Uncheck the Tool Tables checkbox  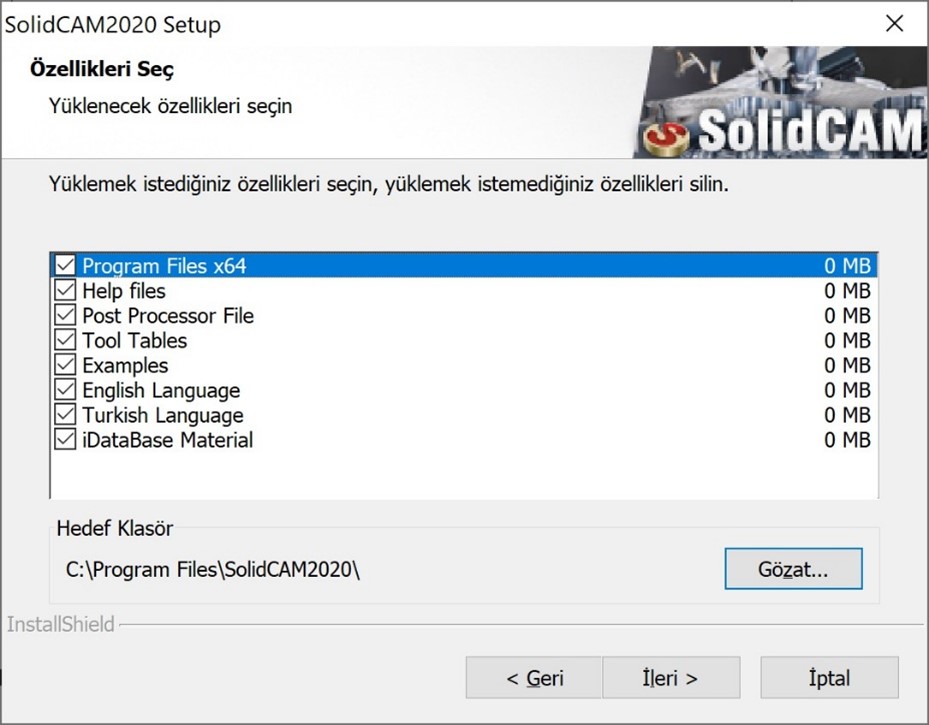click(x=65, y=340)
